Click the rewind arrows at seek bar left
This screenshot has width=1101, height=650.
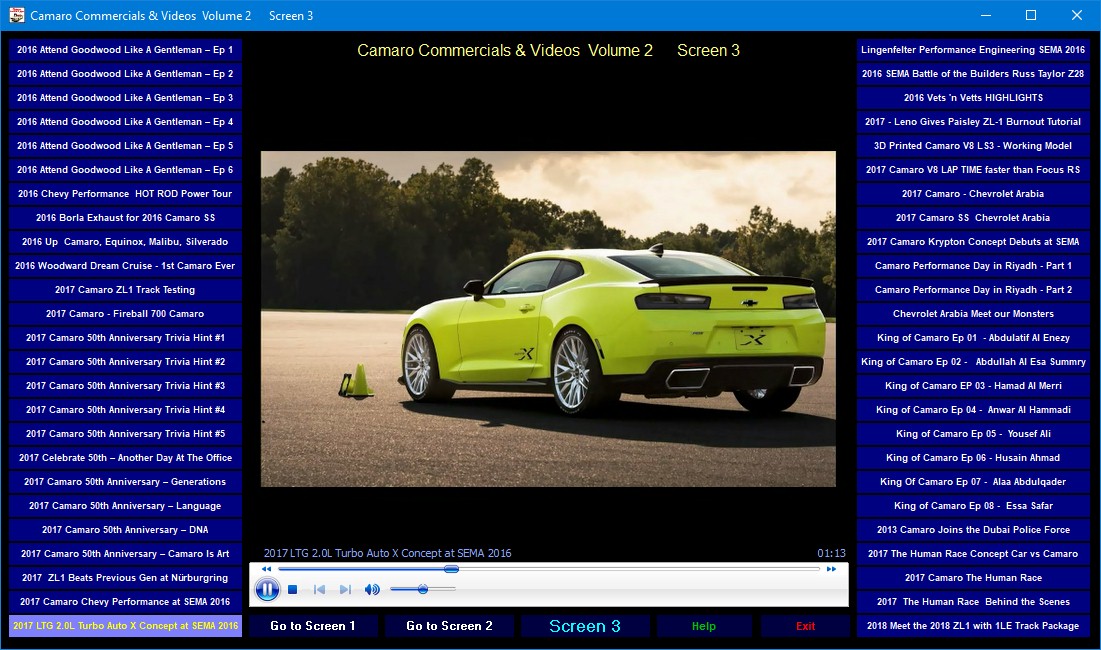pos(266,569)
